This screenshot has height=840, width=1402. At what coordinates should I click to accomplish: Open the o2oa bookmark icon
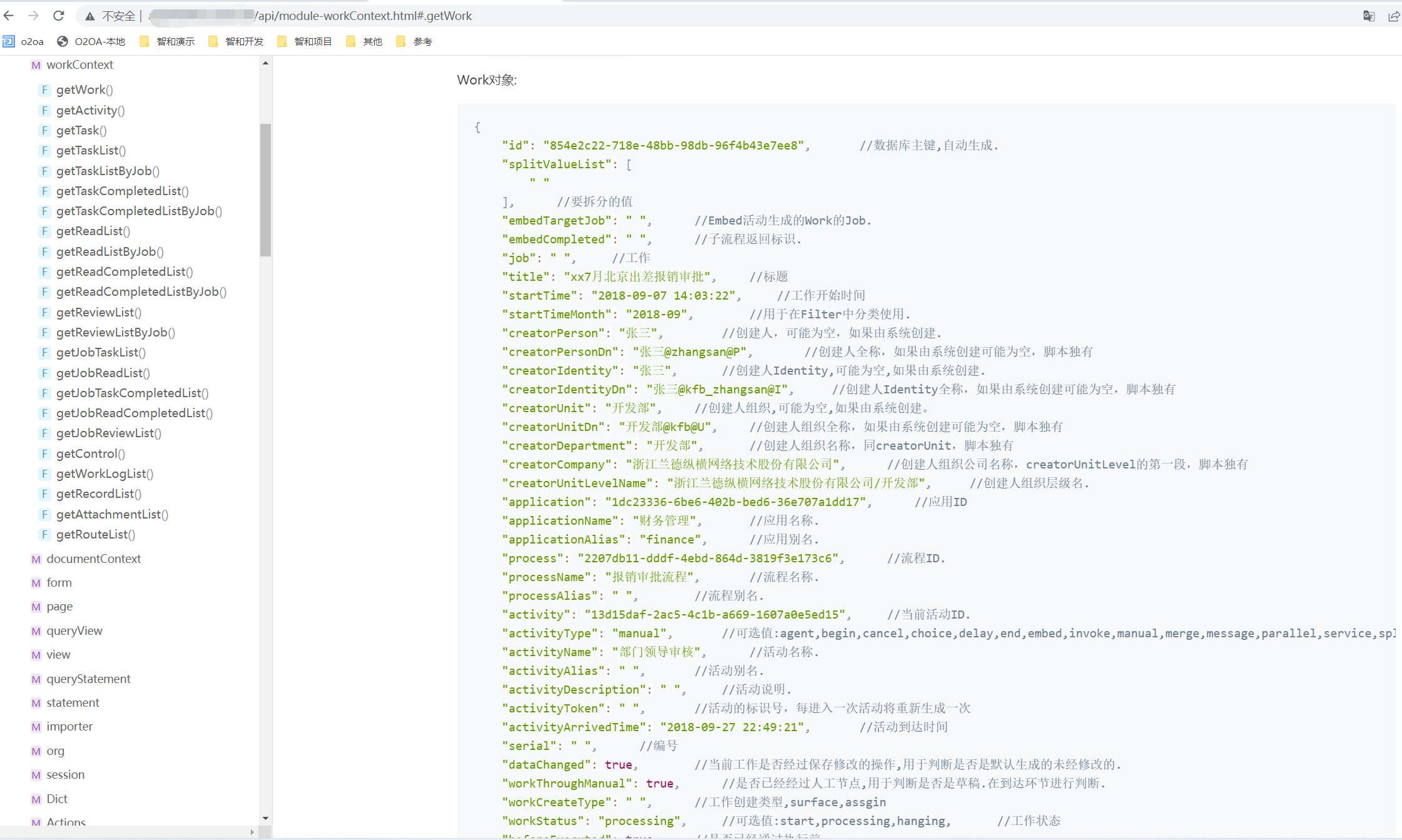[x=9, y=41]
